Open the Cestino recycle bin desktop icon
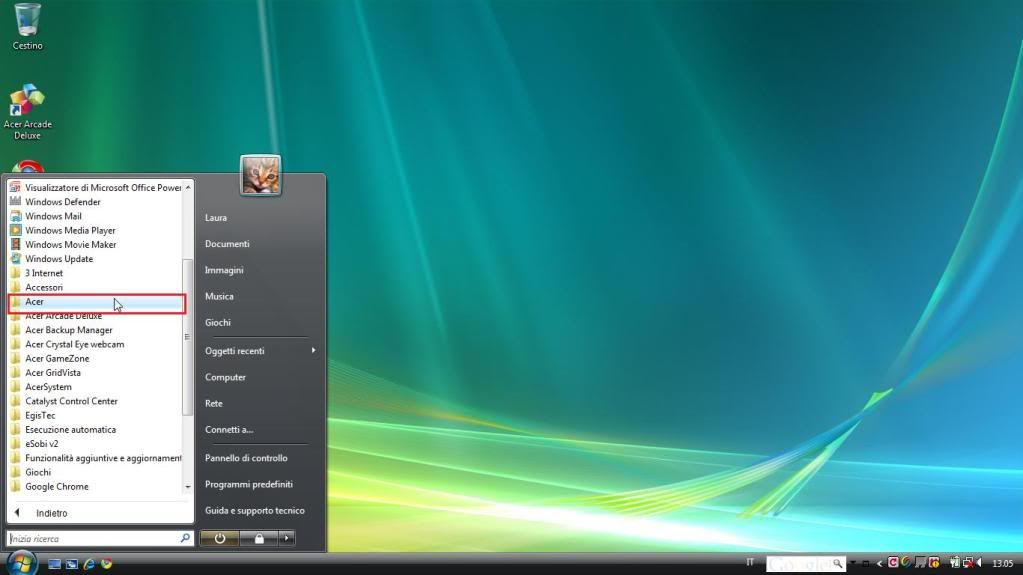This screenshot has height=575, width=1023. coord(27,26)
